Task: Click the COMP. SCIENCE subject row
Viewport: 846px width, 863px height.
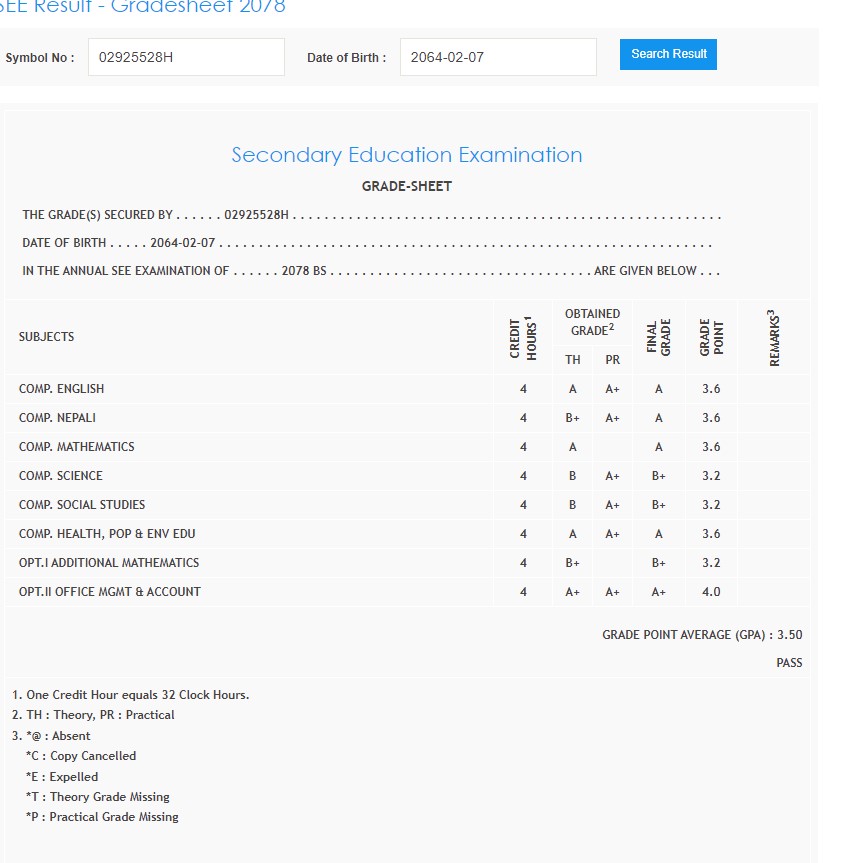Action: click(x=60, y=476)
